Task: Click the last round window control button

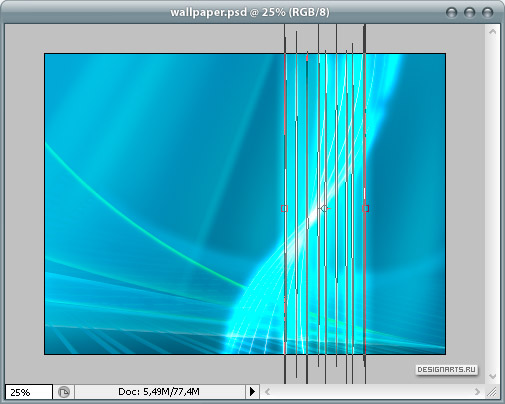Action: [x=488, y=13]
